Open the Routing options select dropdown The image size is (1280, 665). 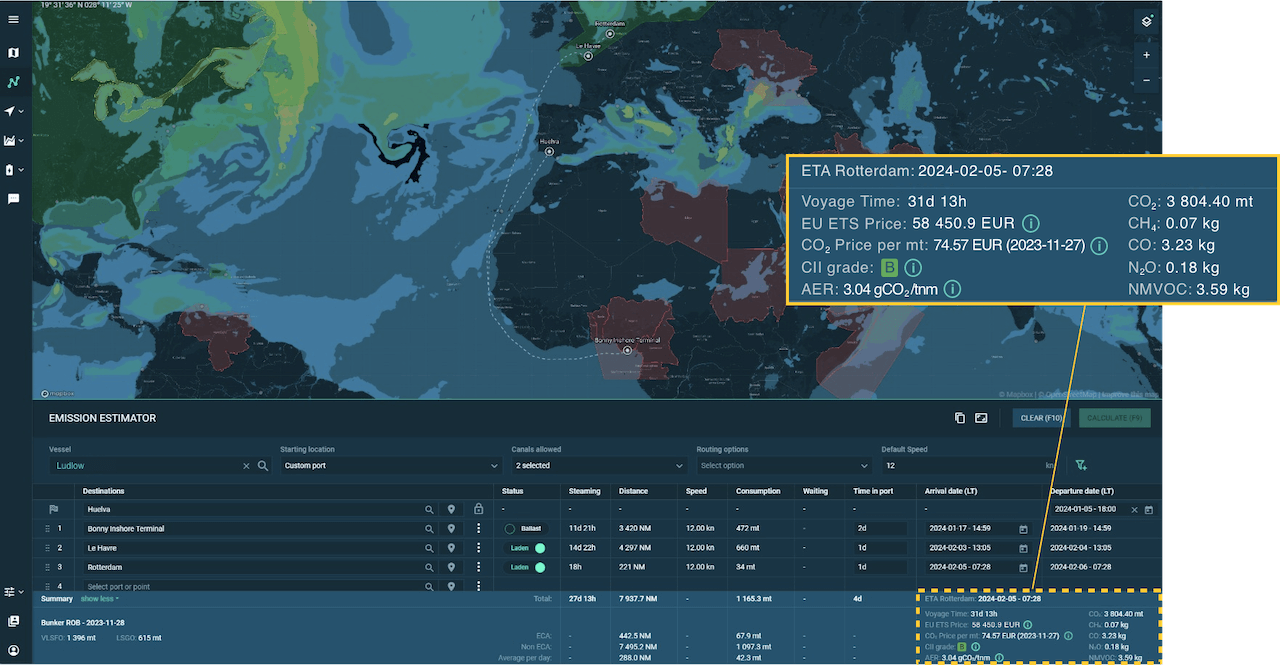(787, 465)
